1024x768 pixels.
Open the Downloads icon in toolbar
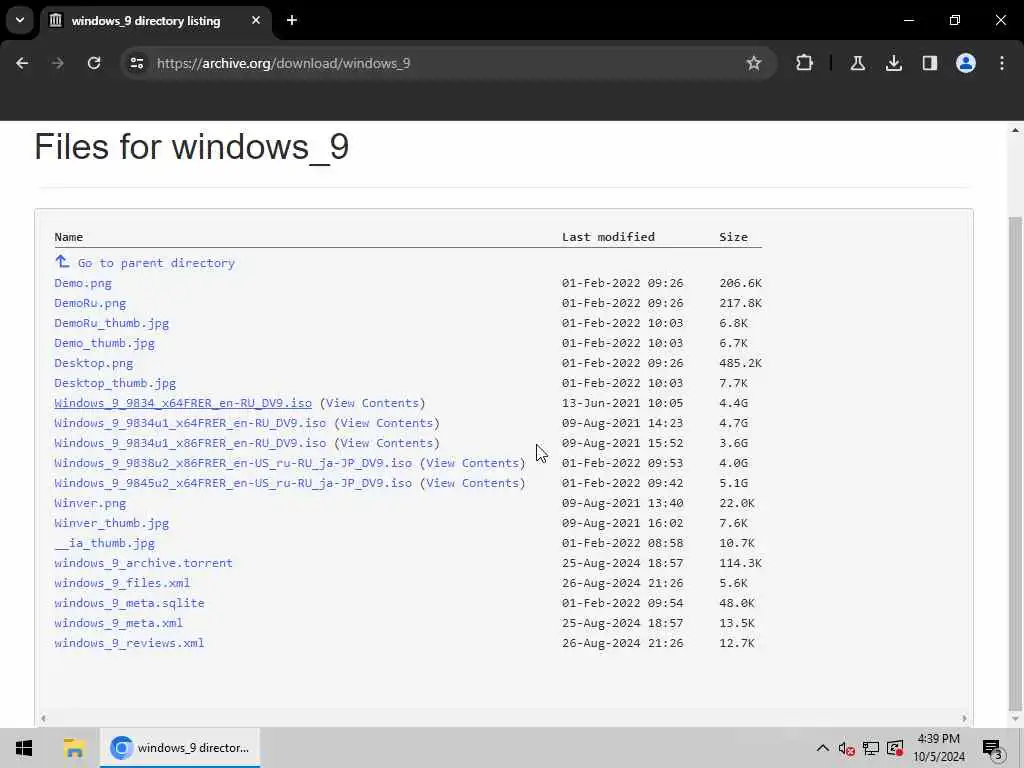pos(893,63)
